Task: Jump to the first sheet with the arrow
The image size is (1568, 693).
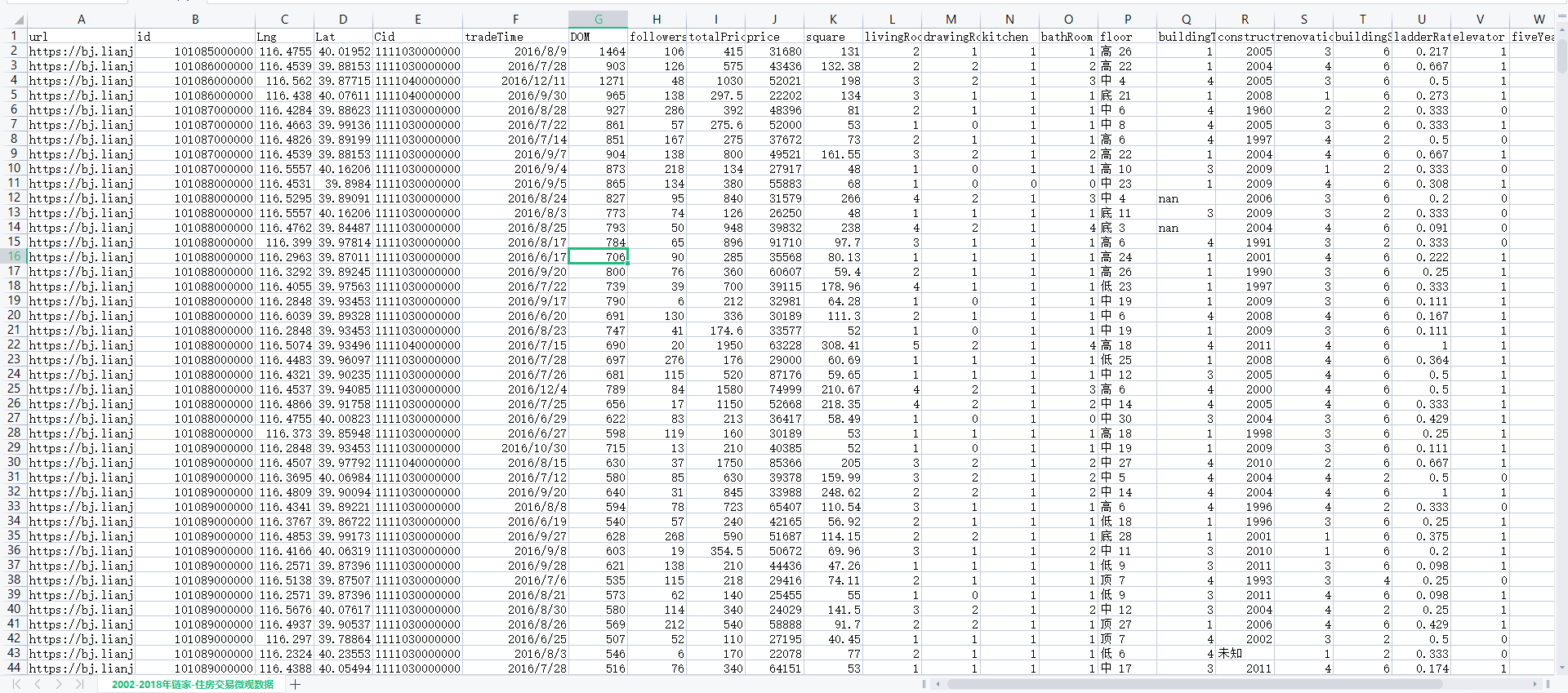Action: point(16,684)
